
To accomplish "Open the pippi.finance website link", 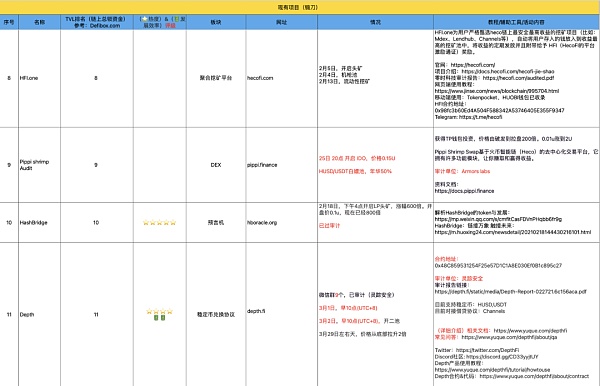I will (262, 165).
